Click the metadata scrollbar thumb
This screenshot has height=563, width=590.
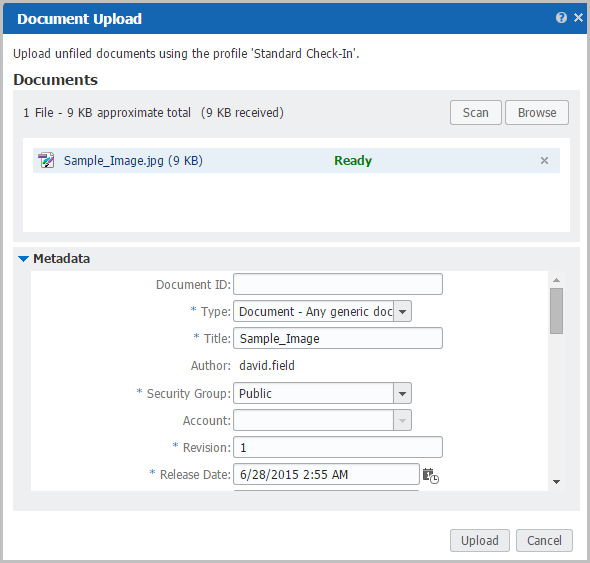[557, 311]
